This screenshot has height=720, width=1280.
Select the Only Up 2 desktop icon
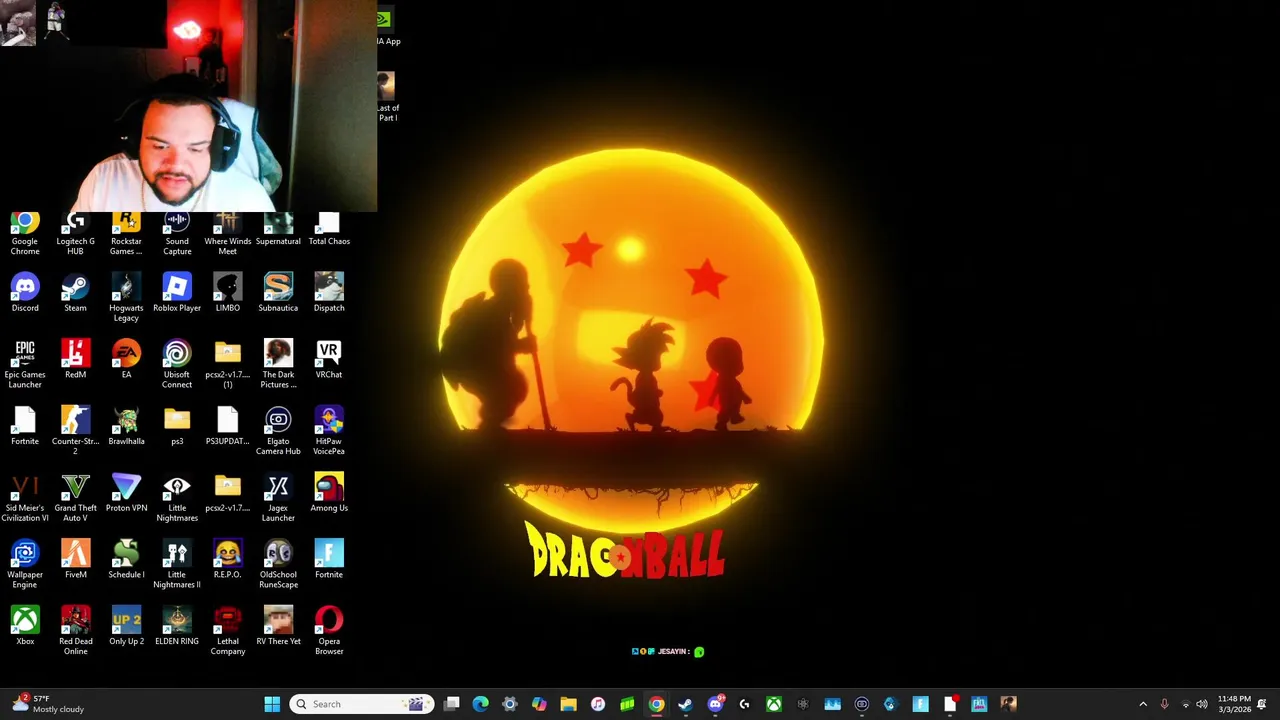(126, 626)
